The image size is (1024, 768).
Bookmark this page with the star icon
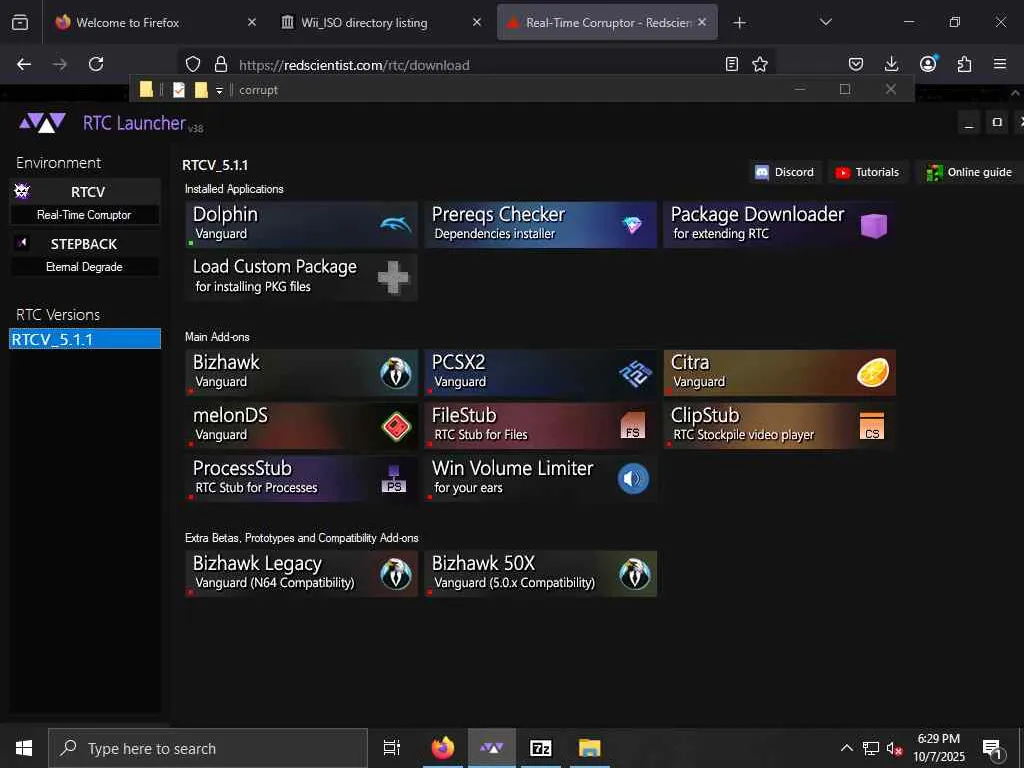tap(760, 64)
